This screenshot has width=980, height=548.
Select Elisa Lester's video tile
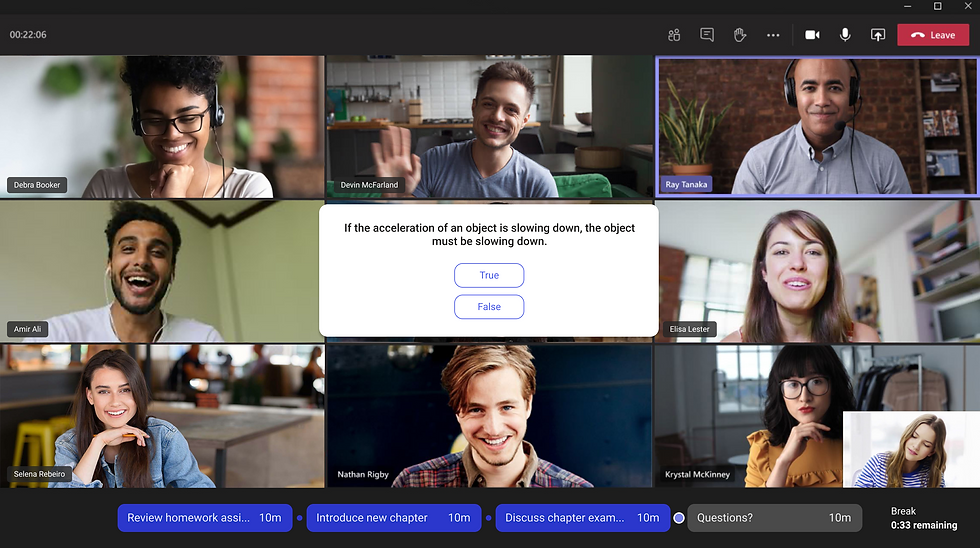818,271
